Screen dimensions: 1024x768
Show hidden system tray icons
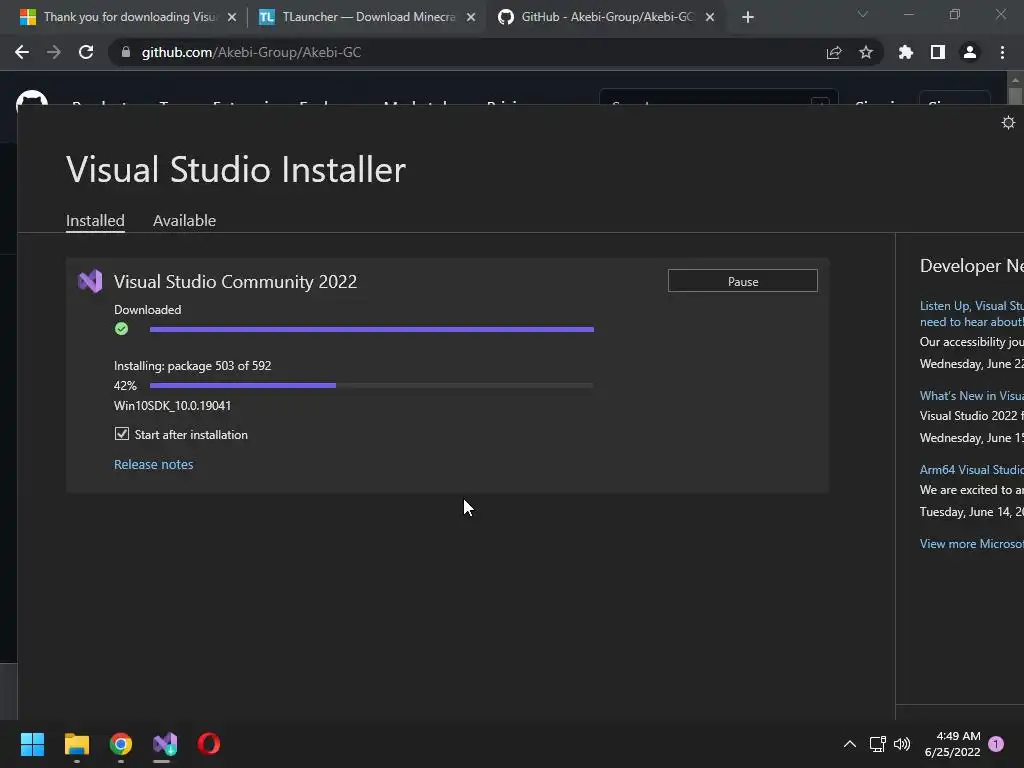[x=850, y=744]
